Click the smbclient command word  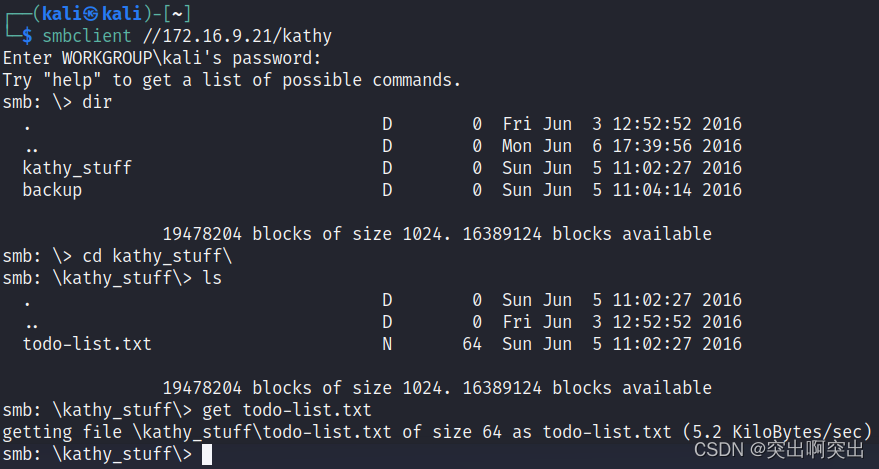pyautogui.click(x=87, y=36)
